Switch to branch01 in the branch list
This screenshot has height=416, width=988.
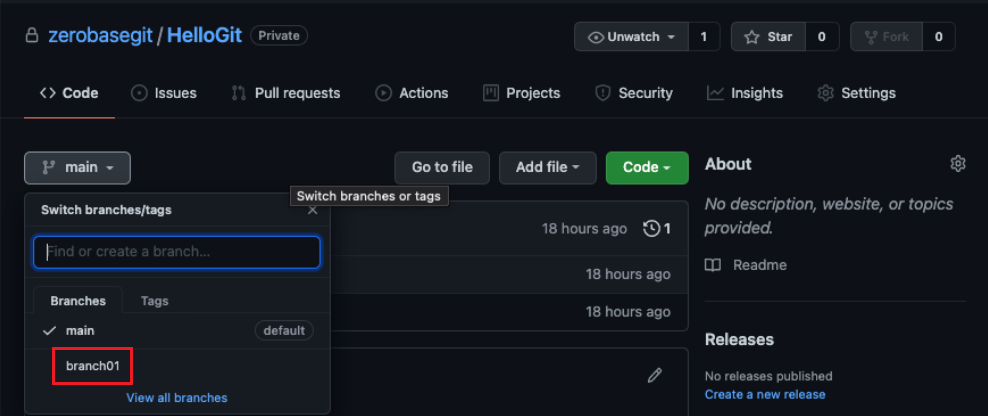[x=93, y=366]
